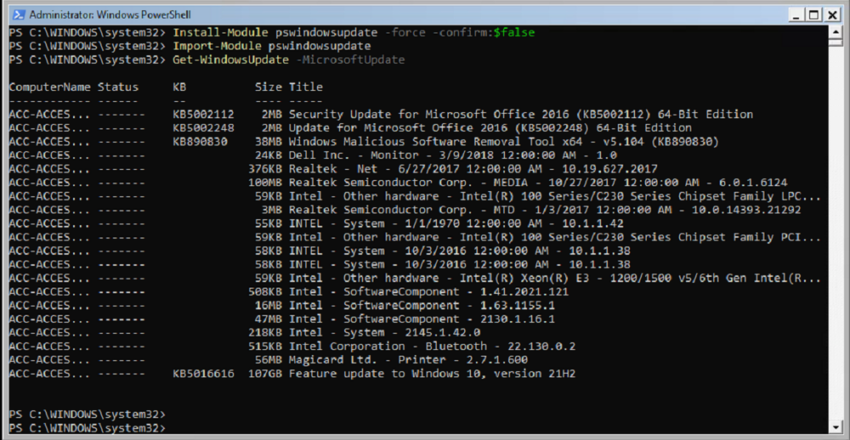Click the last PS C:\WINDOWS\system32> prompt
Image resolution: width=850 pixels, height=440 pixels.
pos(87,428)
